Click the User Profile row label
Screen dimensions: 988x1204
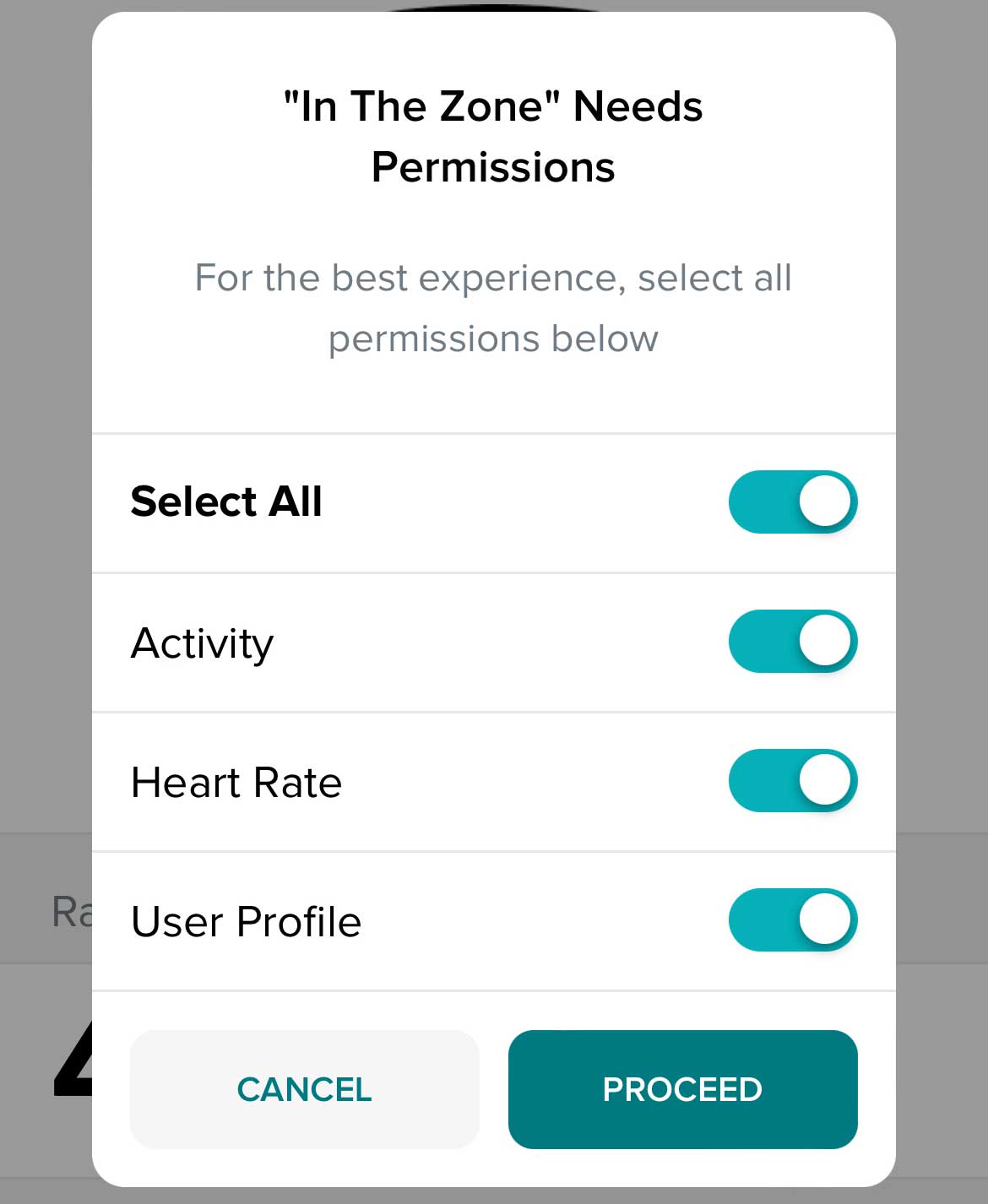(245, 922)
